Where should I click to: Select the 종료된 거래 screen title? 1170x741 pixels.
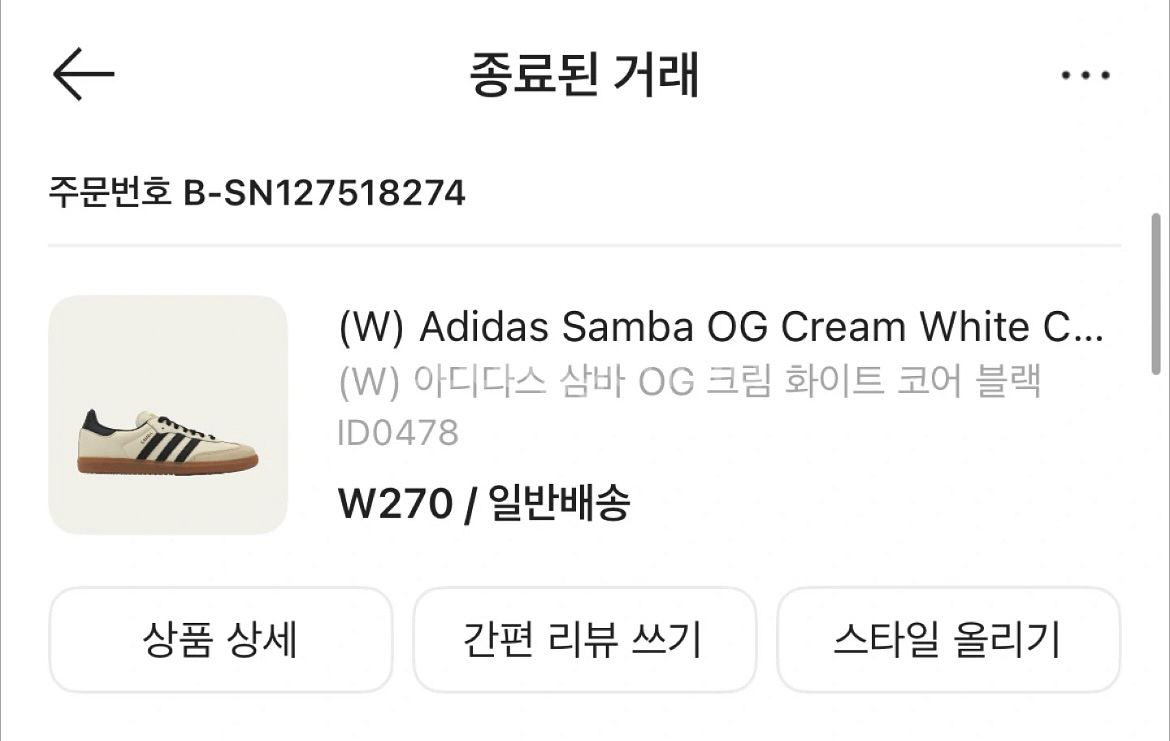[584, 75]
